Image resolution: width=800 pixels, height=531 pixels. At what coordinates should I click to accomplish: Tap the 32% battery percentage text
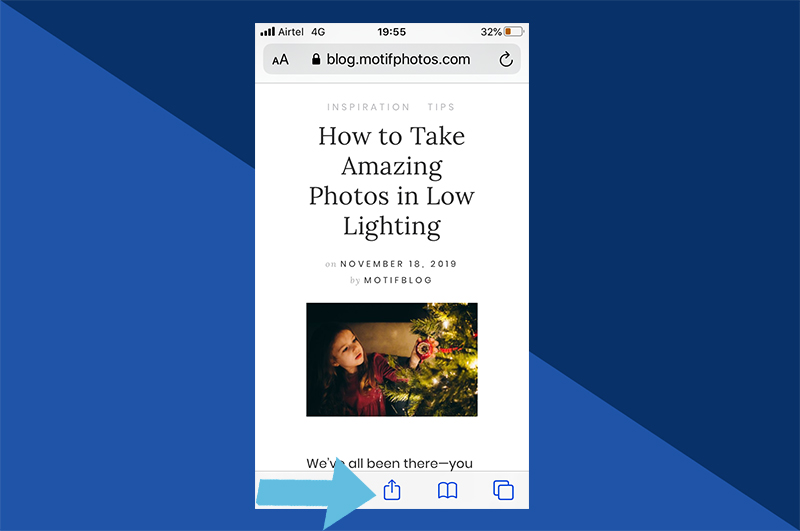point(491,32)
